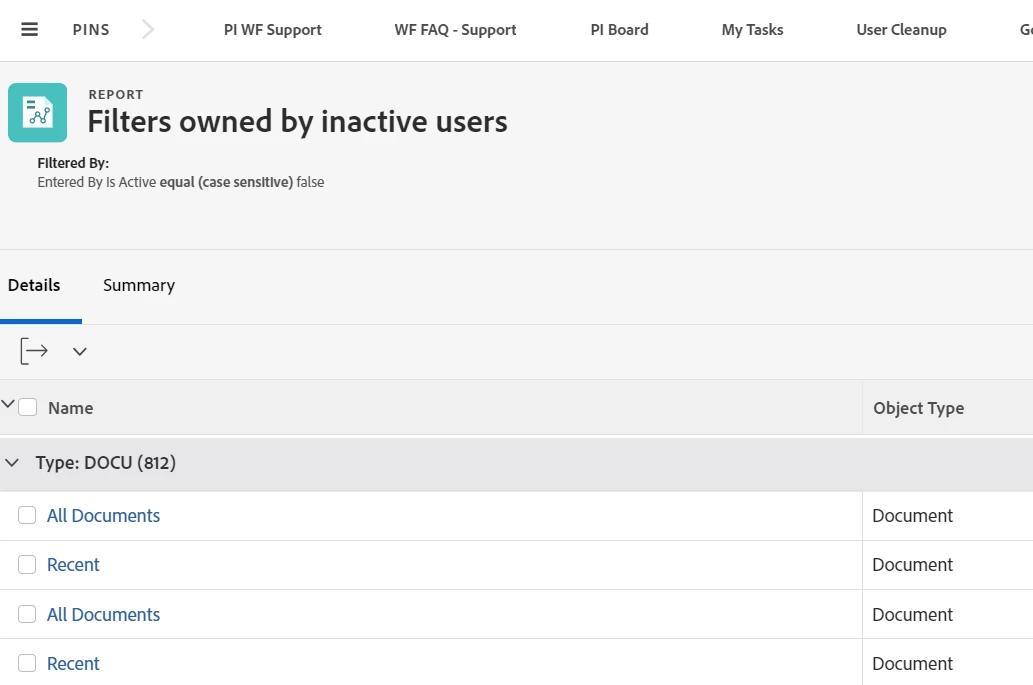Tick the first Recent row checkbox

point(27,564)
